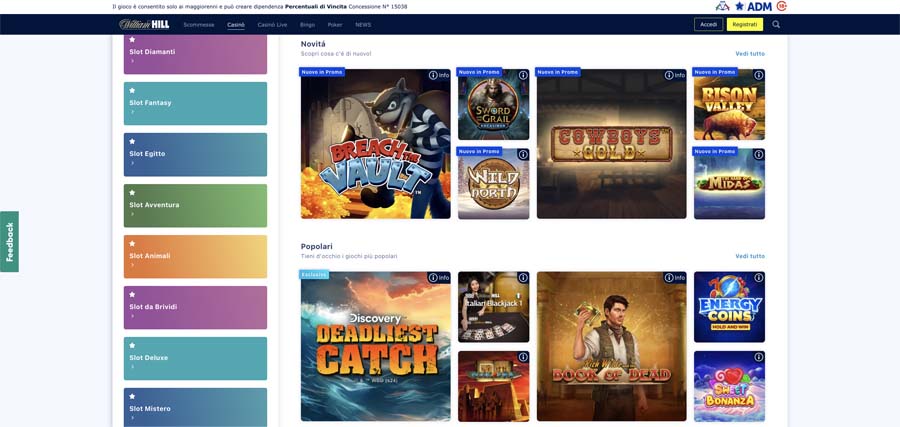The width and height of the screenshot is (900, 427).
Task: Launch the Sweet Bonanza game tile
Action: (730, 386)
